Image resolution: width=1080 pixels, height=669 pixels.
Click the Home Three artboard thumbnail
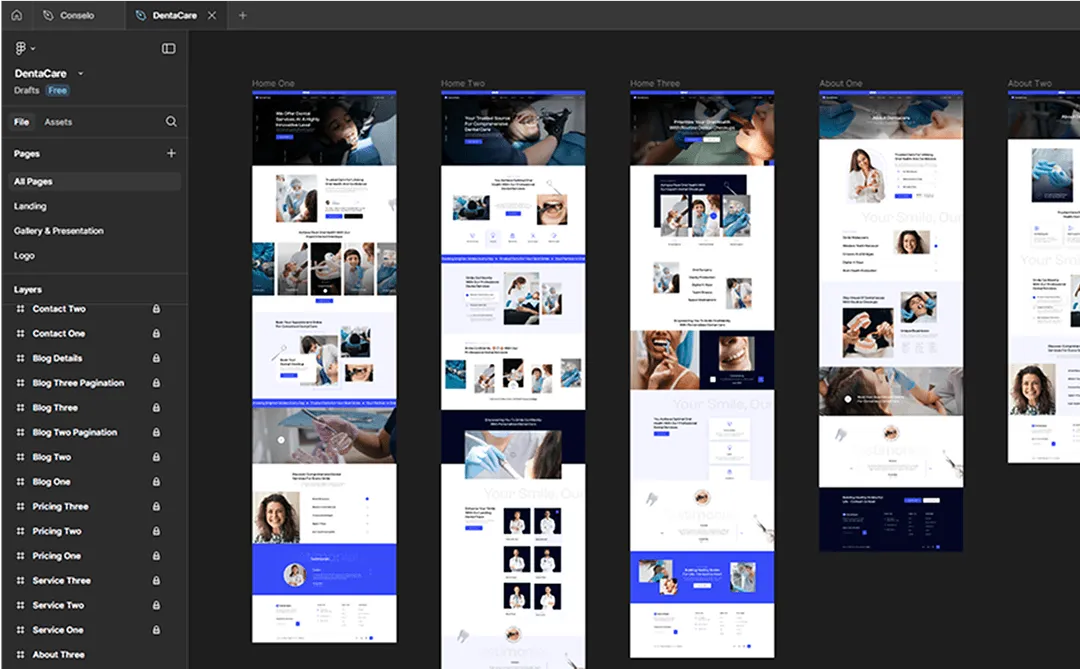[x=702, y=374]
